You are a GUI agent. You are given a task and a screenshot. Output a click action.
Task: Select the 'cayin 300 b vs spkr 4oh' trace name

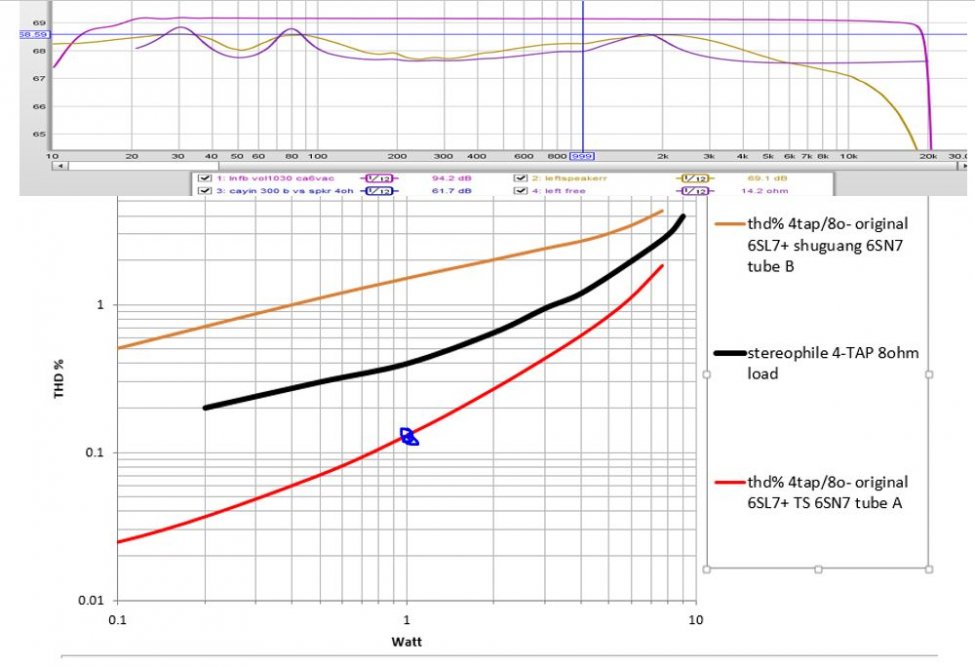coord(290,191)
